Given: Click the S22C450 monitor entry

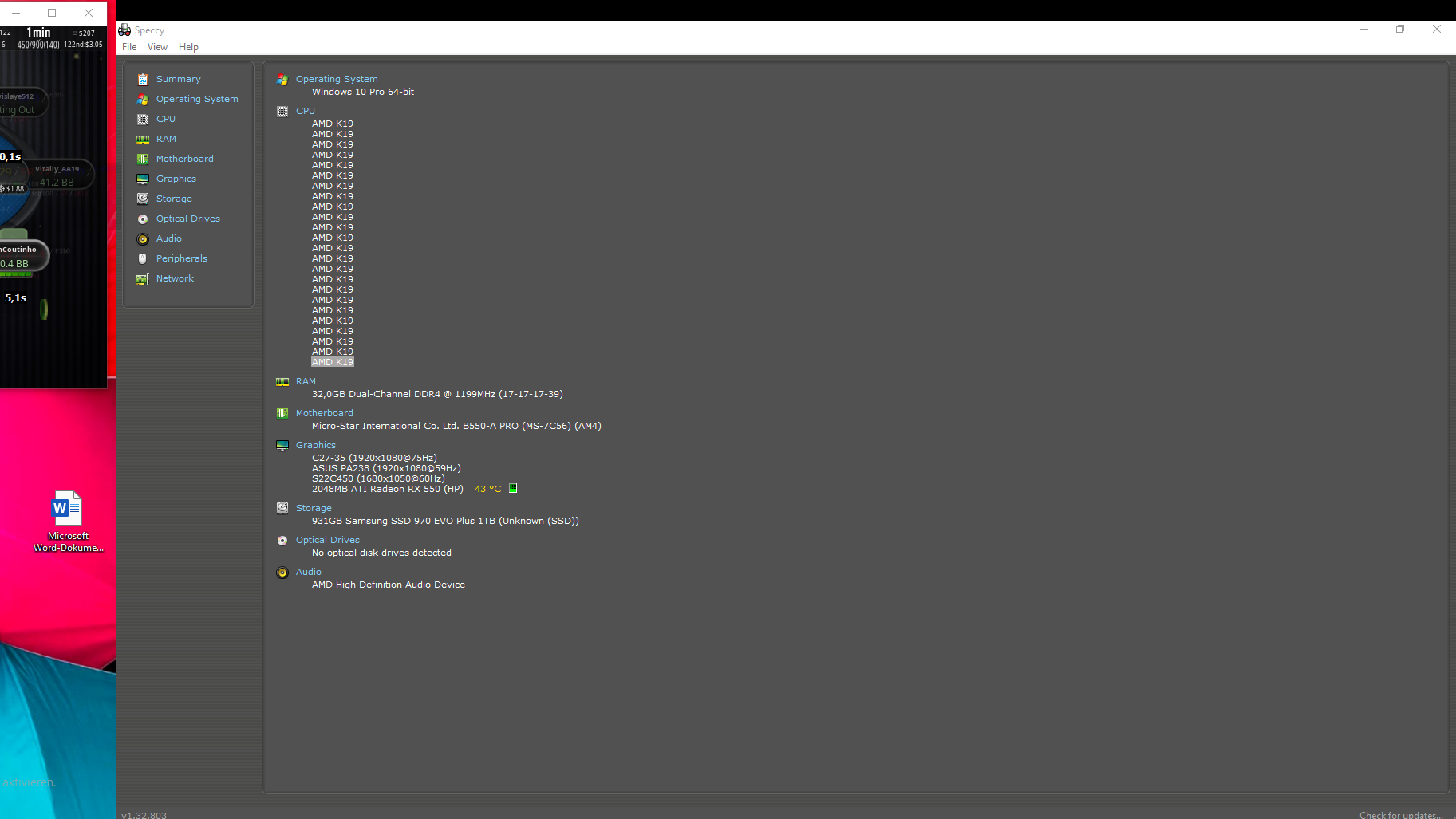Looking at the screenshot, I should [378, 478].
